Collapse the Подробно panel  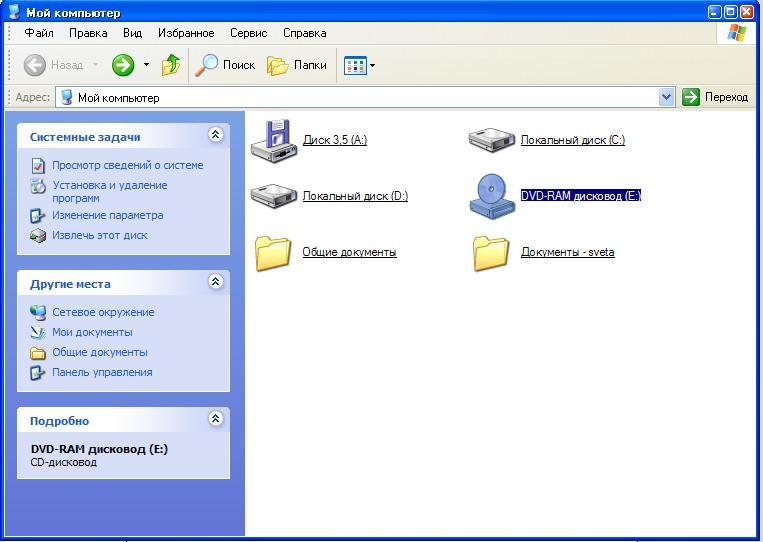pos(216,419)
